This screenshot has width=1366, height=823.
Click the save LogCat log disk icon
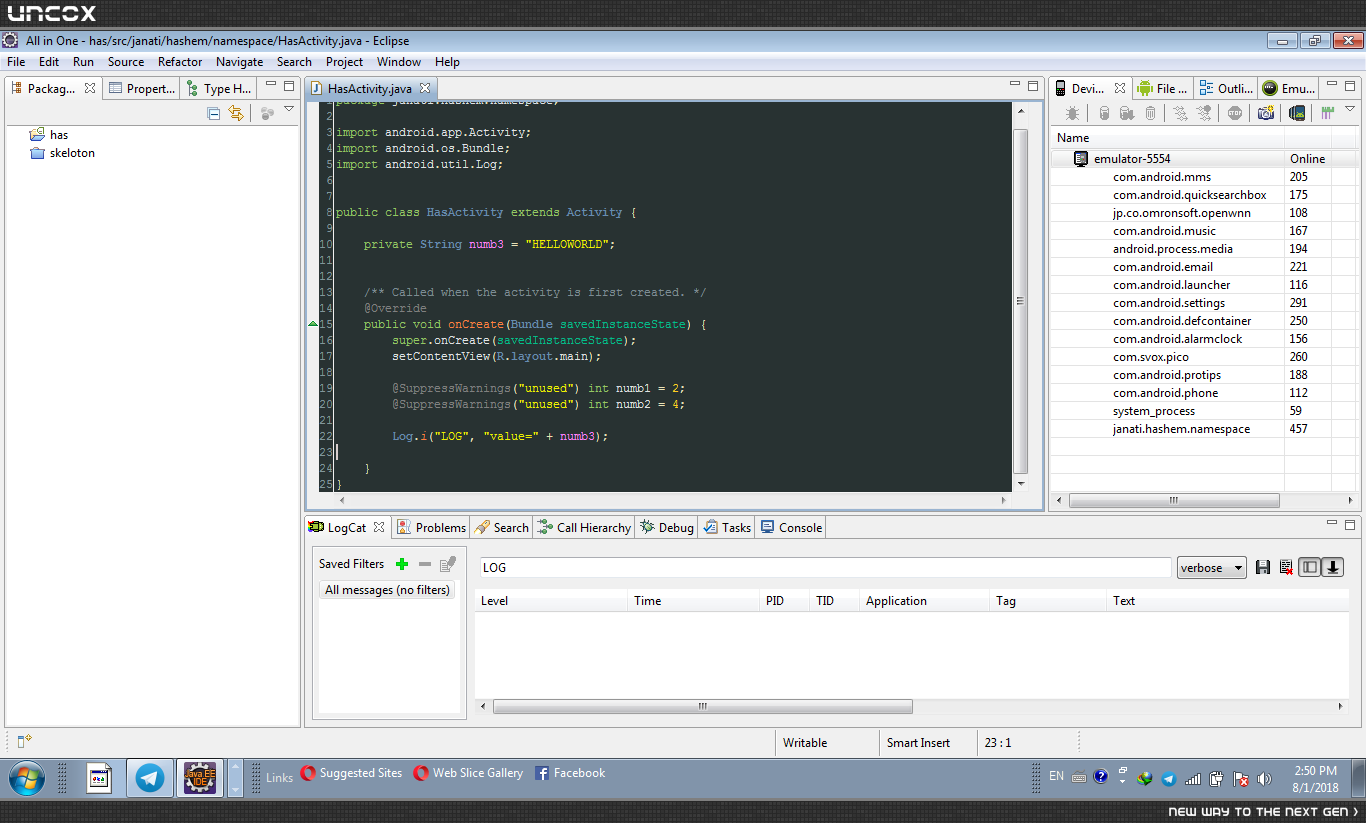(1263, 568)
